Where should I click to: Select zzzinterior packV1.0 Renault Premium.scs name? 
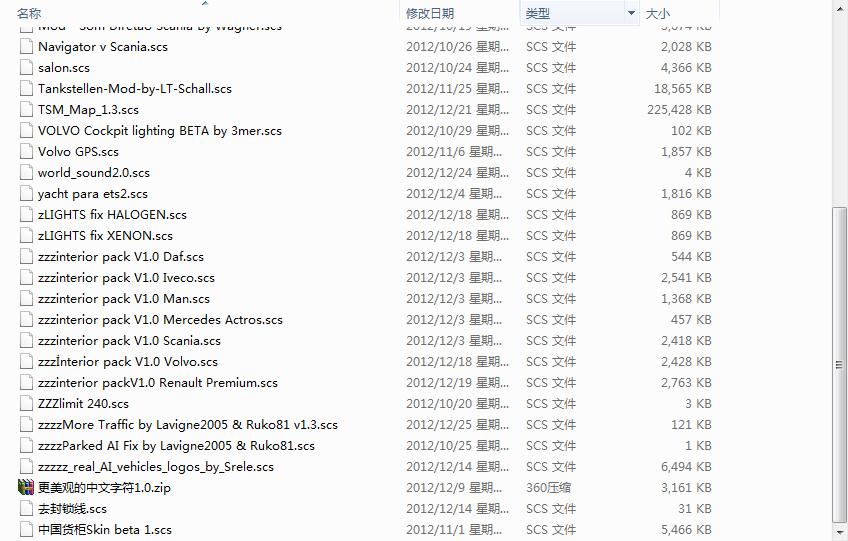click(x=158, y=382)
